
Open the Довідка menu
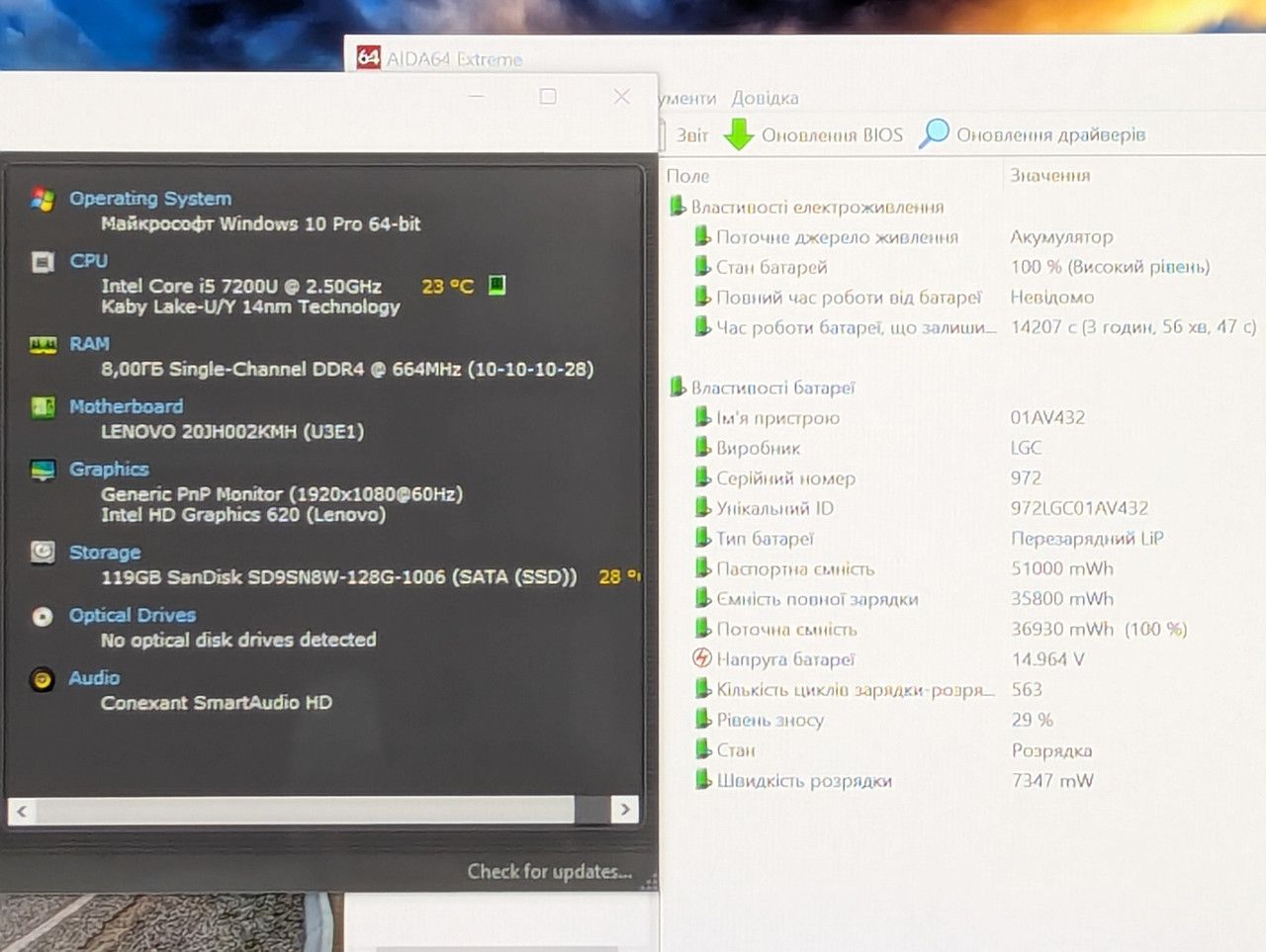tap(765, 98)
